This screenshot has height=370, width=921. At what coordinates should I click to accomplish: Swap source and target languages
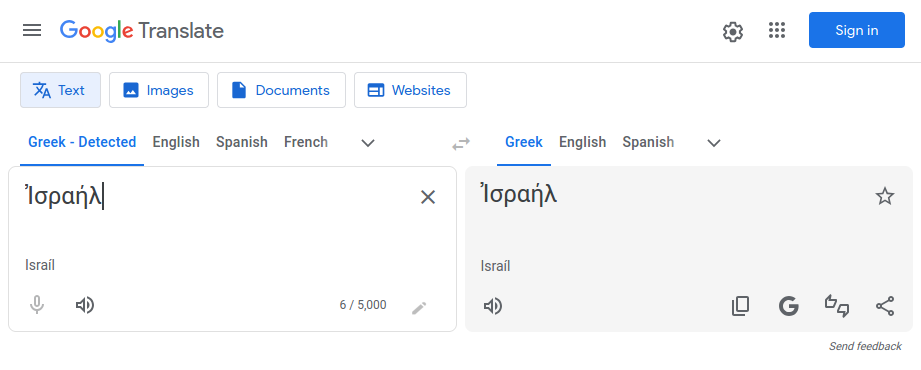tap(461, 143)
